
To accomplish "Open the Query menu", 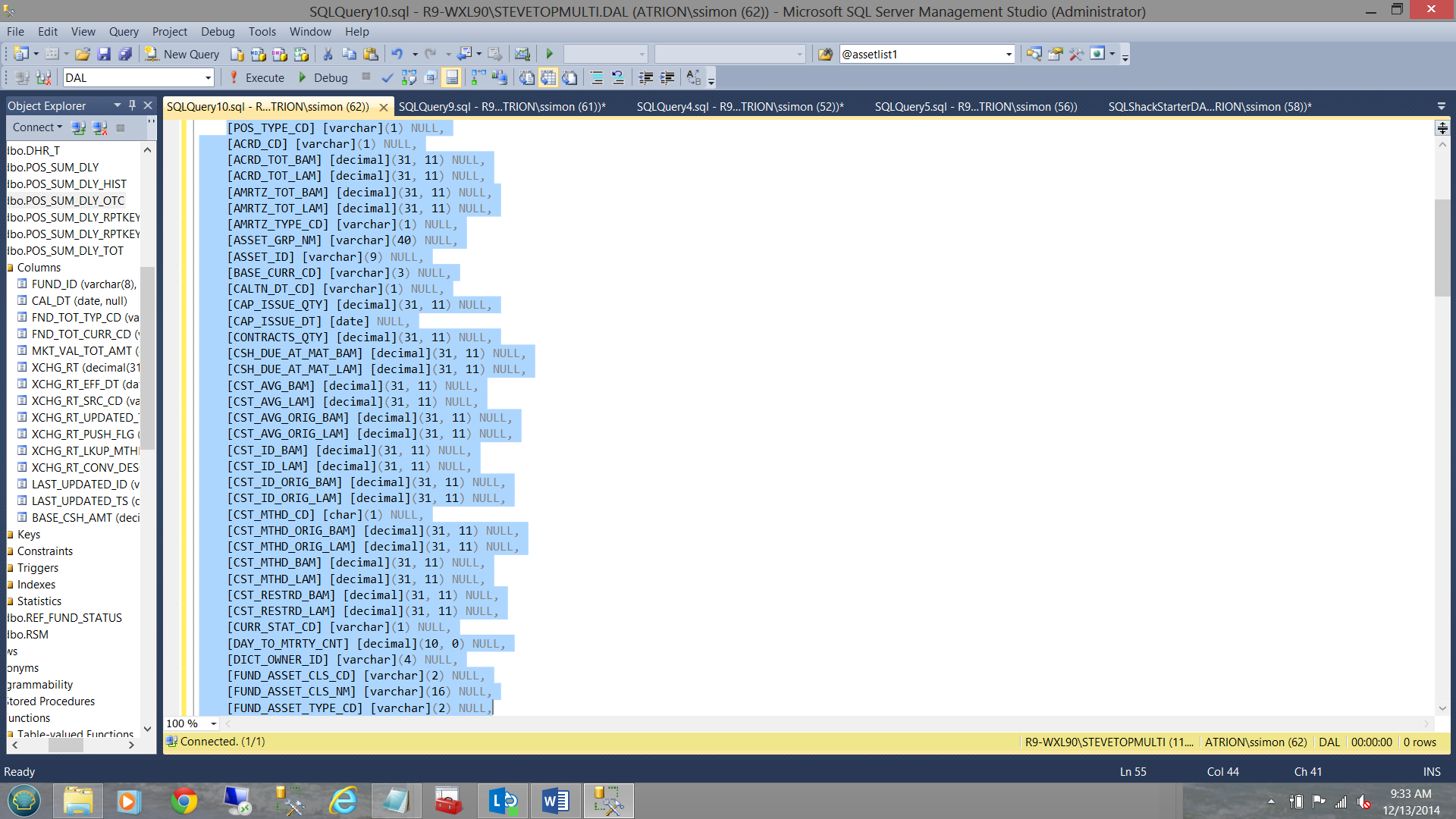I will tap(124, 31).
